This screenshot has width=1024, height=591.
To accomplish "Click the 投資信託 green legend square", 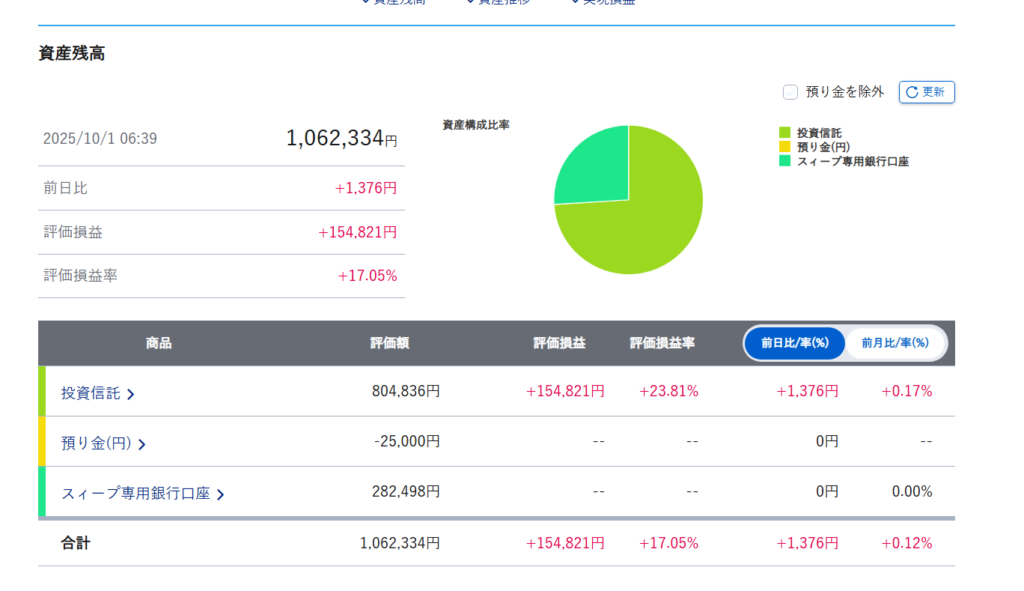I will (785, 132).
